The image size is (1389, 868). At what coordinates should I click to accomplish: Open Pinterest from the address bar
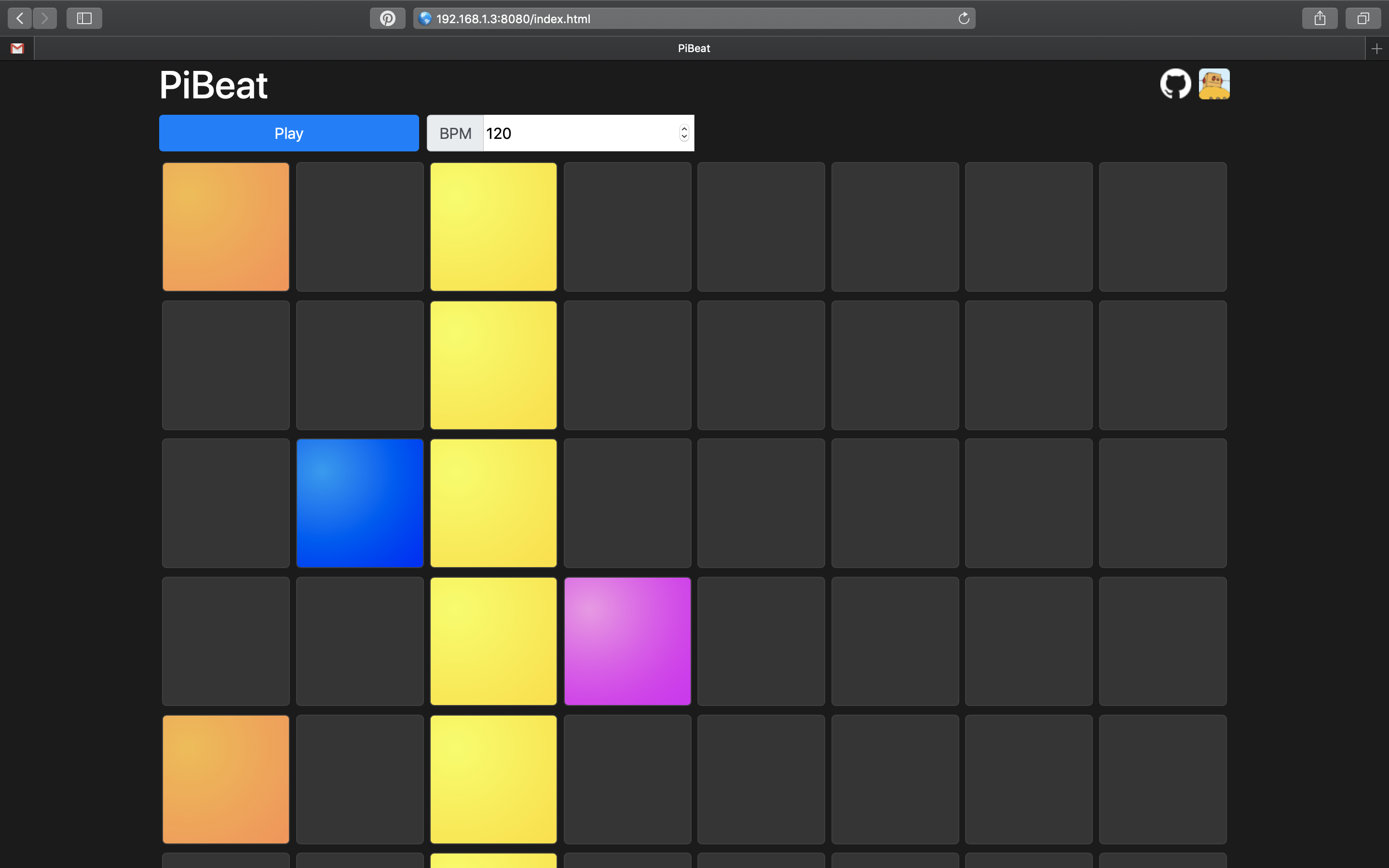388,18
